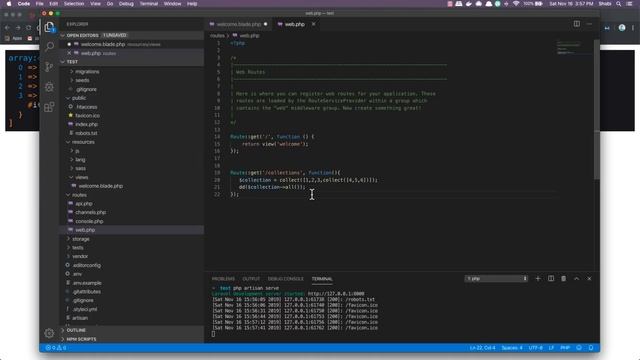The width and height of the screenshot is (640, 360).
Task: Click Ln 22, Col 4 in status bar
Action: click(482, 348)
